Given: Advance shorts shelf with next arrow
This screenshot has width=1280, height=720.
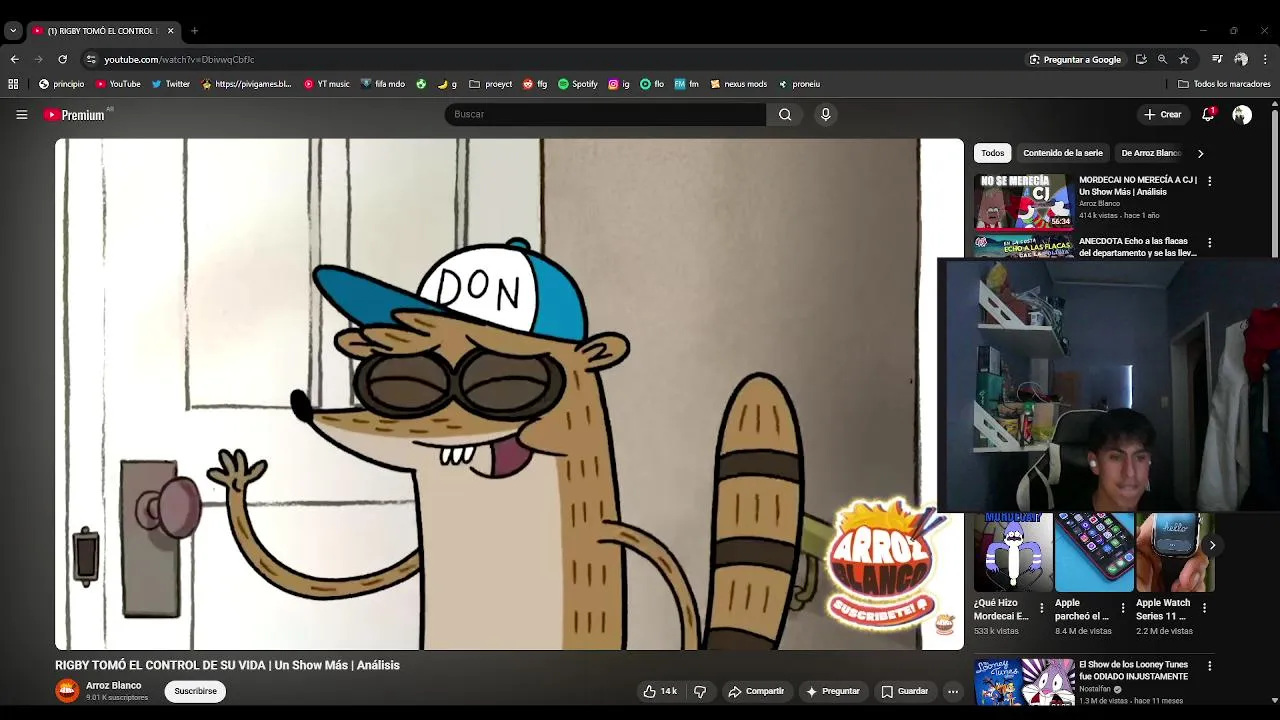Looking at the screenshot, I should coord(1212,545).
